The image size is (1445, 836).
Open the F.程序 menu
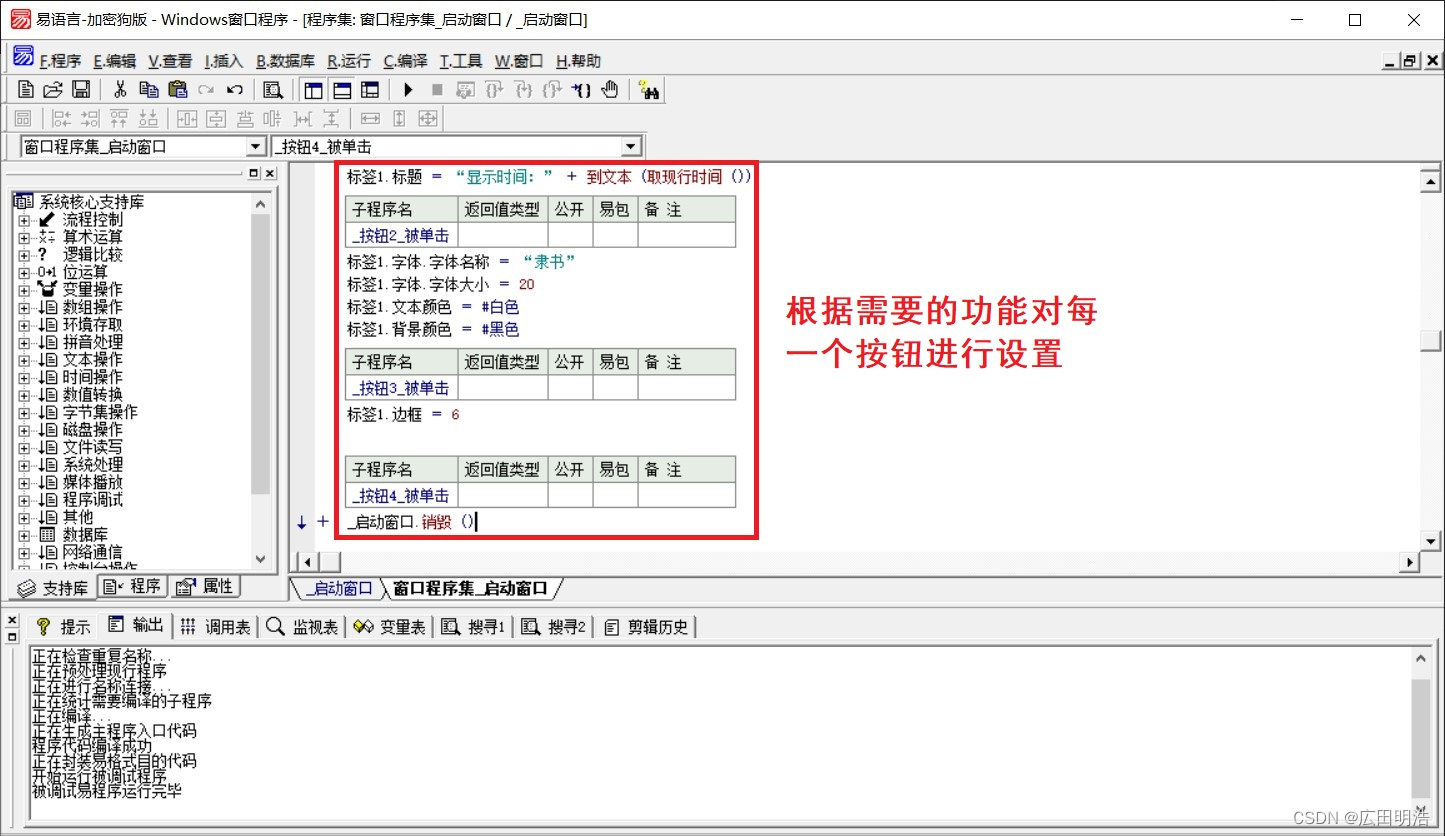click(60, 61)
